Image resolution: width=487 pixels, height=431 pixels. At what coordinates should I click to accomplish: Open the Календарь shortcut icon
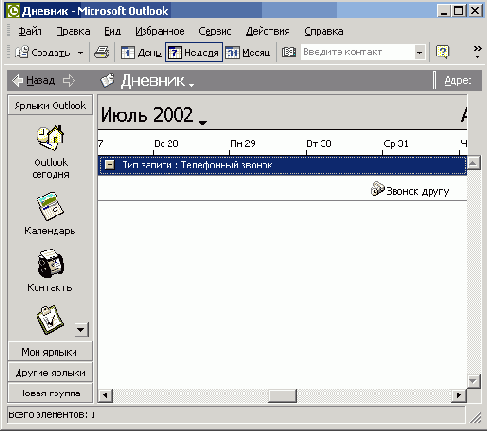(50, 206)
